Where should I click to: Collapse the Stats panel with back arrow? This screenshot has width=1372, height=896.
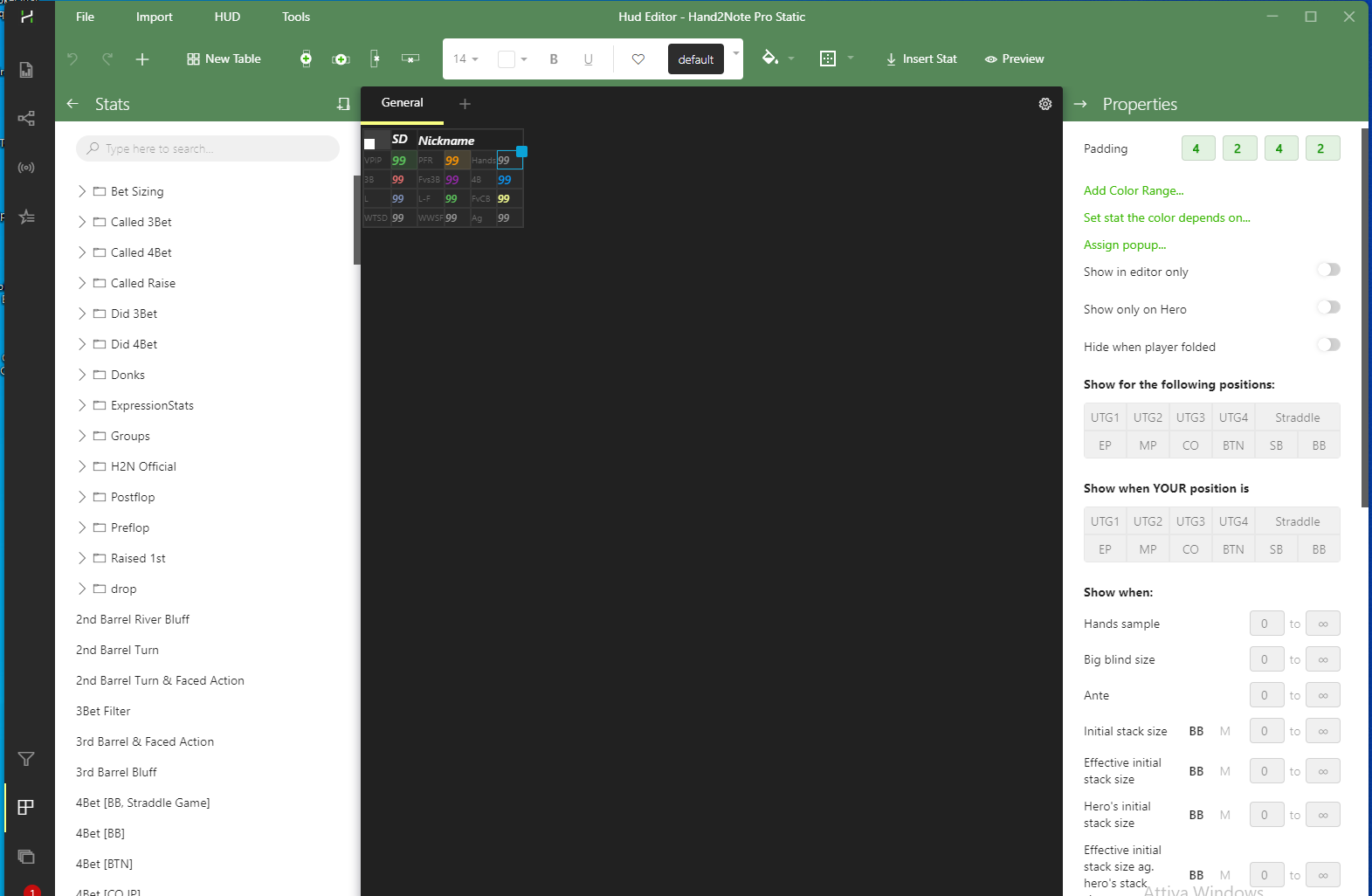(x=72, y=104)
